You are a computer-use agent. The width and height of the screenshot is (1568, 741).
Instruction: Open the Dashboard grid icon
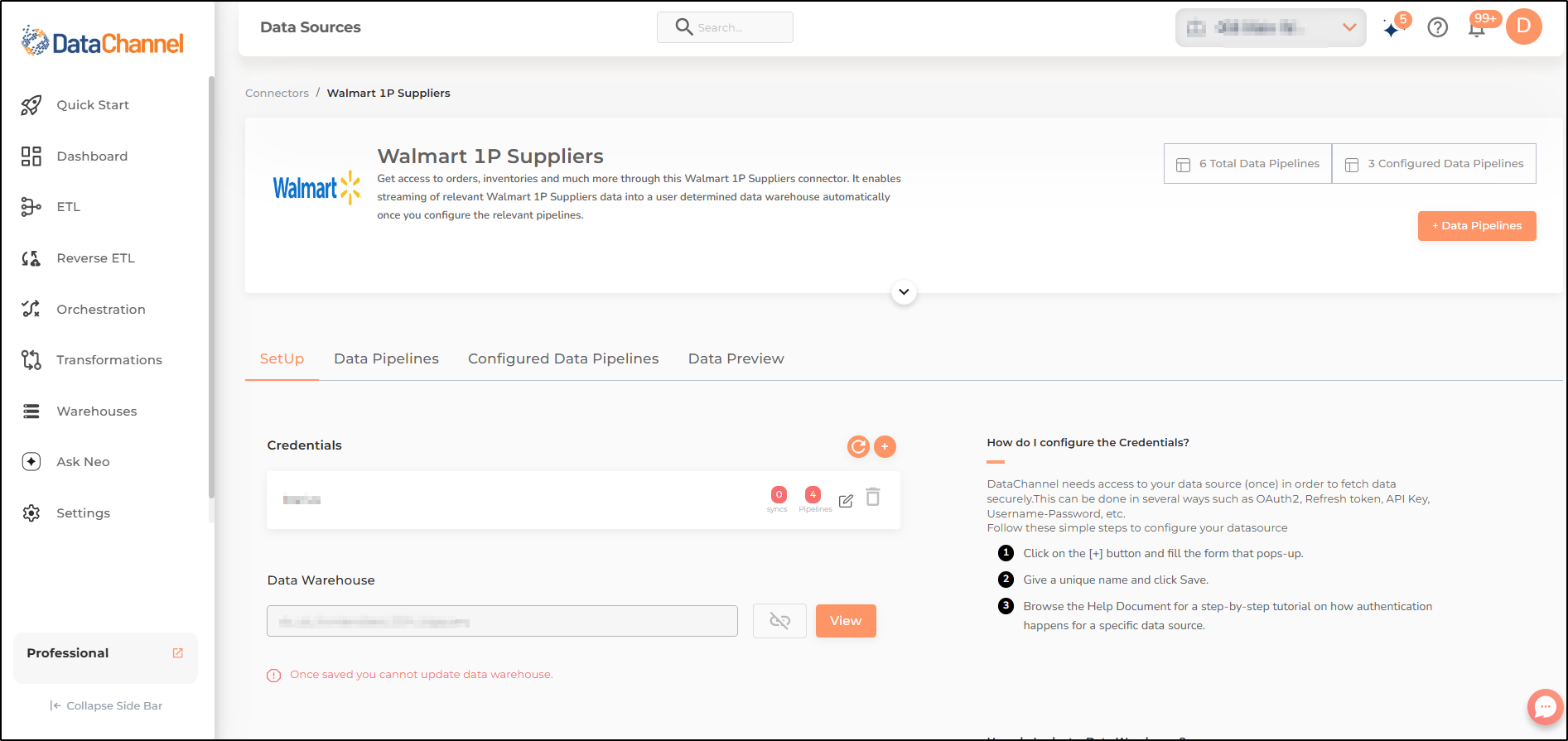click(31, 156)
